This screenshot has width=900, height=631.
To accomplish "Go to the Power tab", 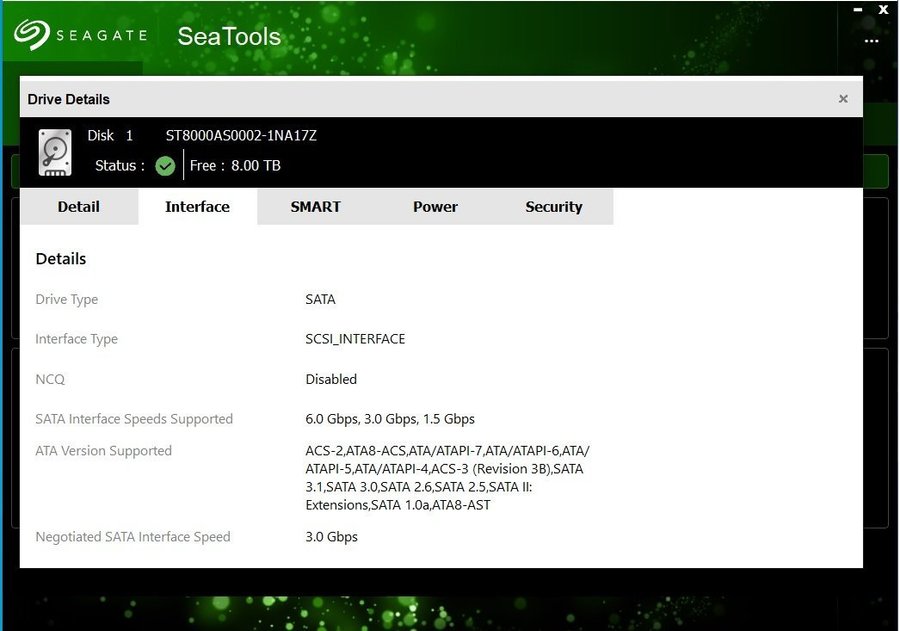I will [435, 207].
